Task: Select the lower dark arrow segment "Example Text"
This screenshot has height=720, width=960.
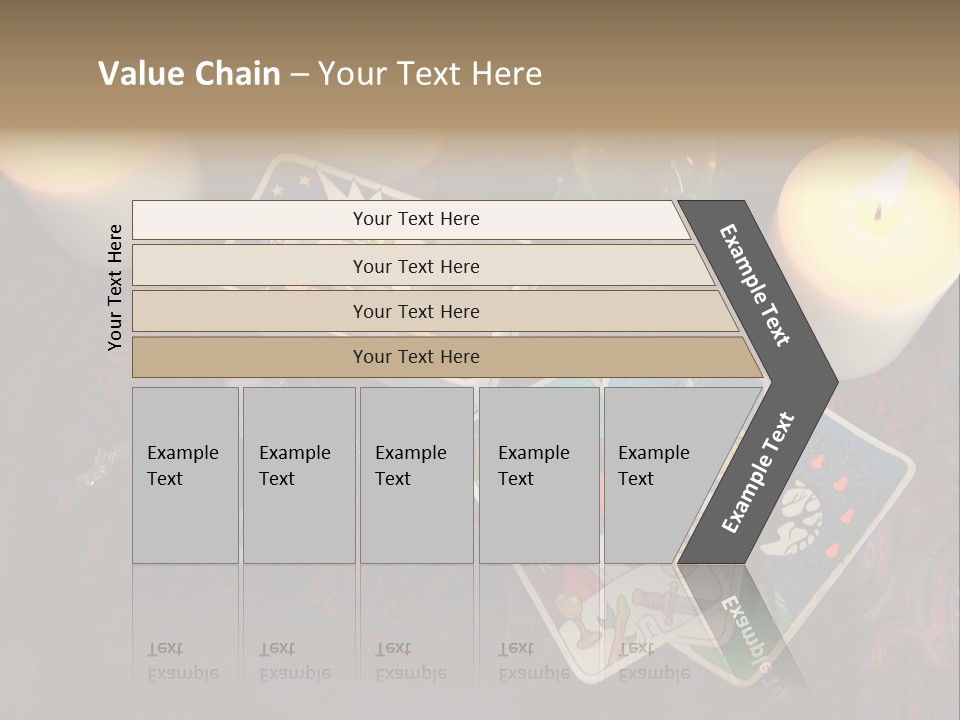Action: coord(757,474)
